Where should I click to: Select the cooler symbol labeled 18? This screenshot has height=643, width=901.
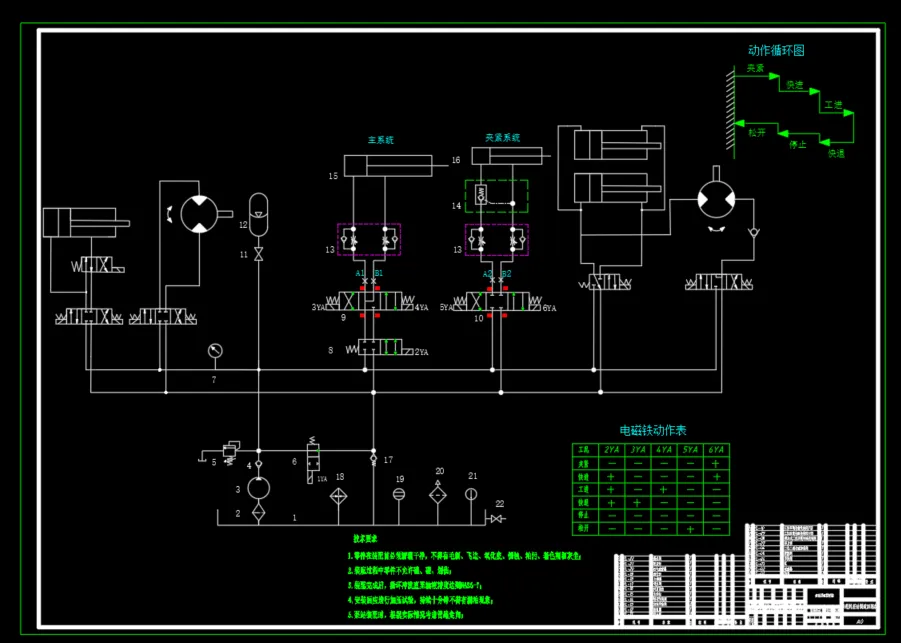[x=338, y=497]
